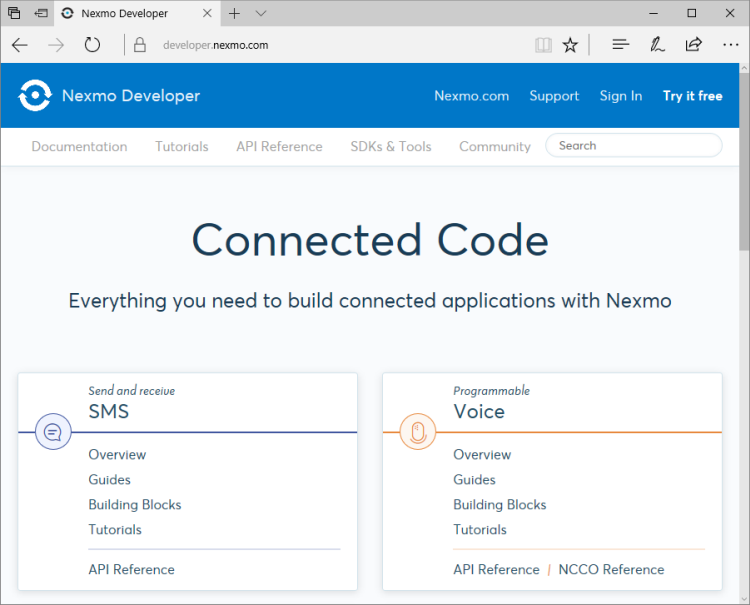Screen dimensions: 750x605
Task: Minimize the Edge browser window
Action: 653,13
